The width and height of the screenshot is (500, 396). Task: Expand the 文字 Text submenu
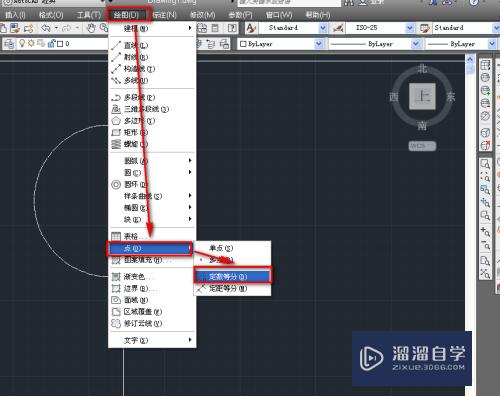pyautogui.click(x=152, y=340)
